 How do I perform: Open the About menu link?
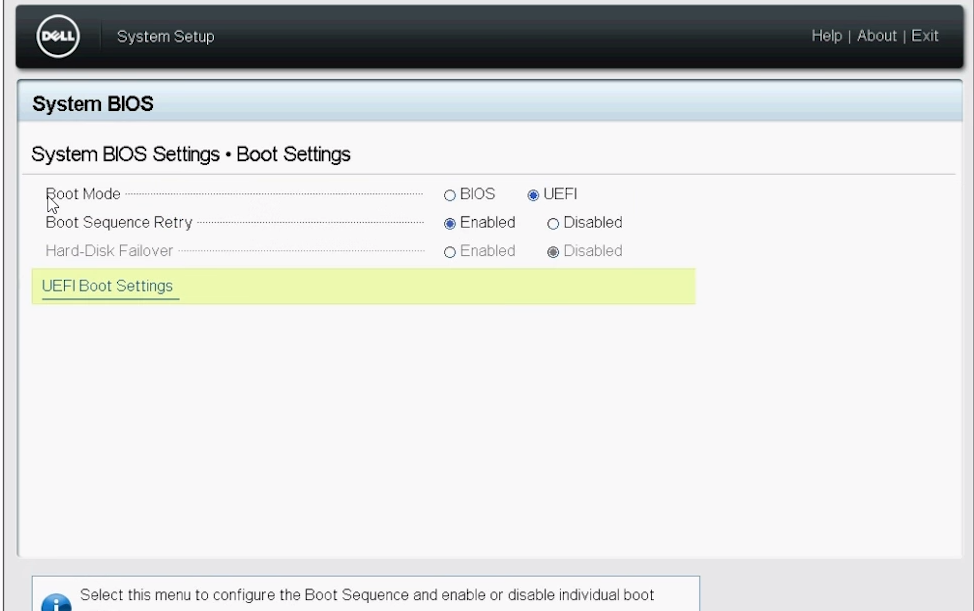pos(876,35)
